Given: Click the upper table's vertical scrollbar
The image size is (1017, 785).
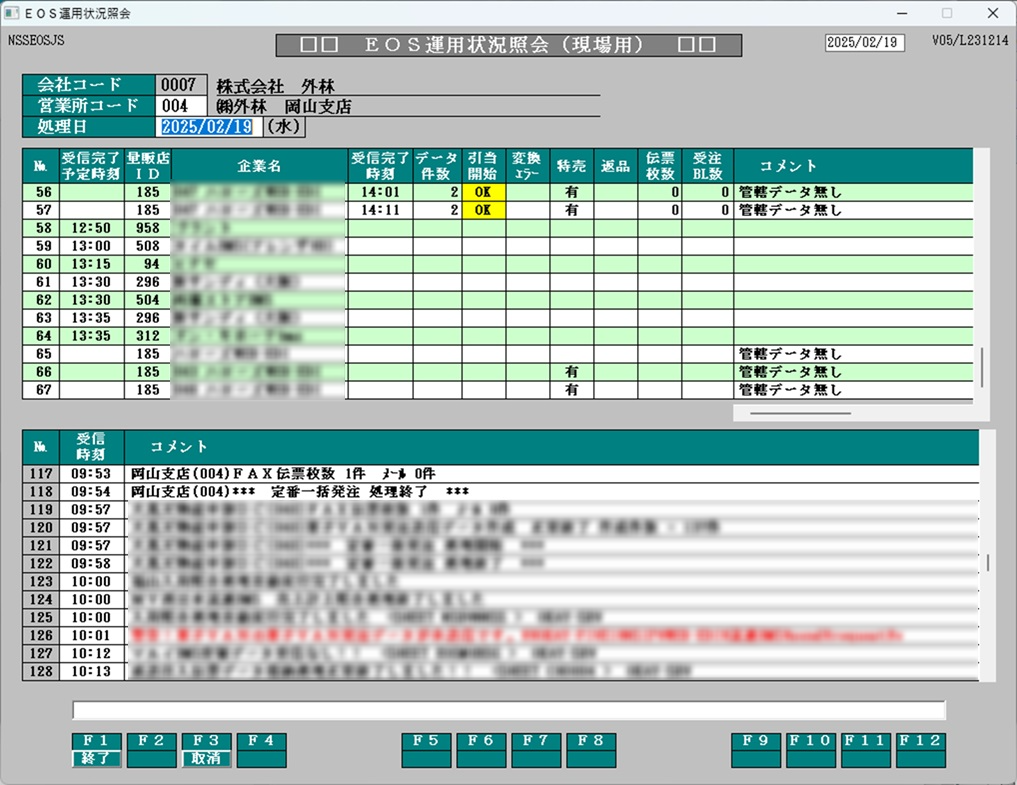Looking at the screenshot, I should point(981,368).
